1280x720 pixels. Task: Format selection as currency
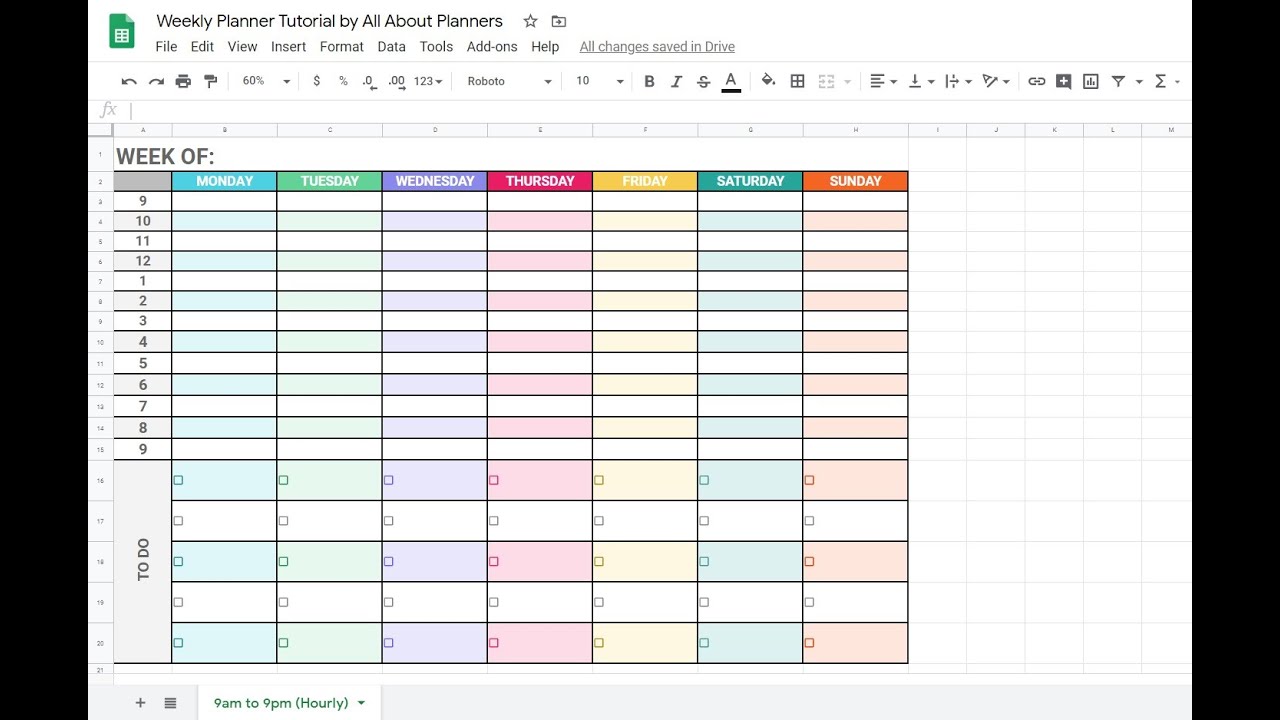pos(317,81)
